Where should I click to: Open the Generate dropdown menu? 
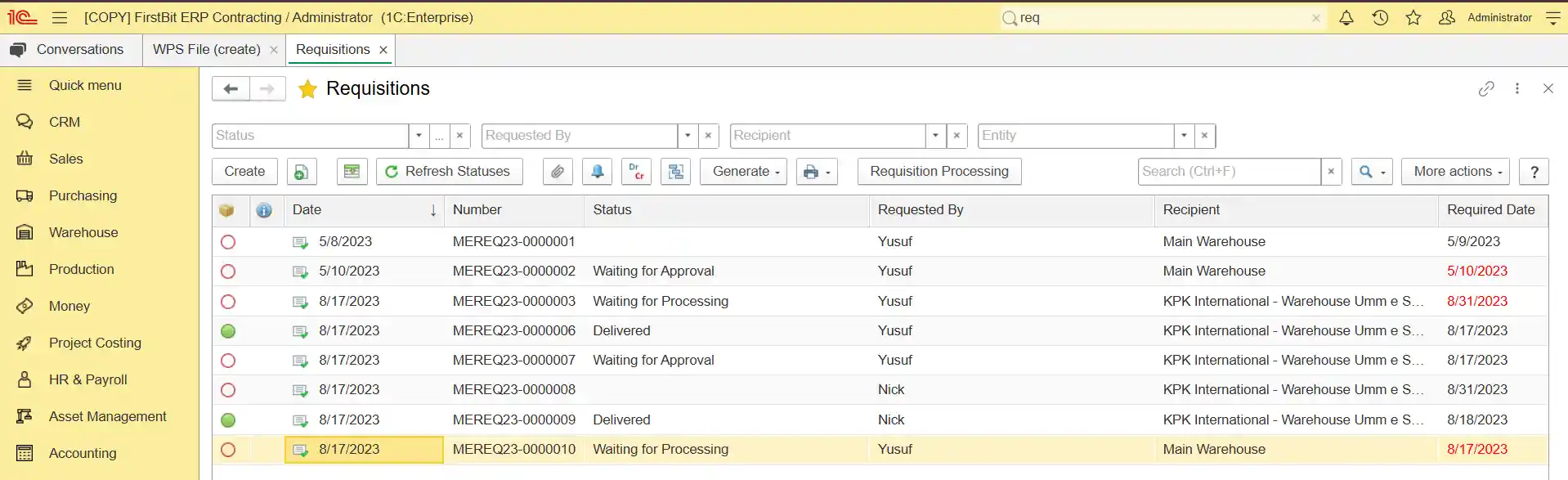click(x=743, y=172)
